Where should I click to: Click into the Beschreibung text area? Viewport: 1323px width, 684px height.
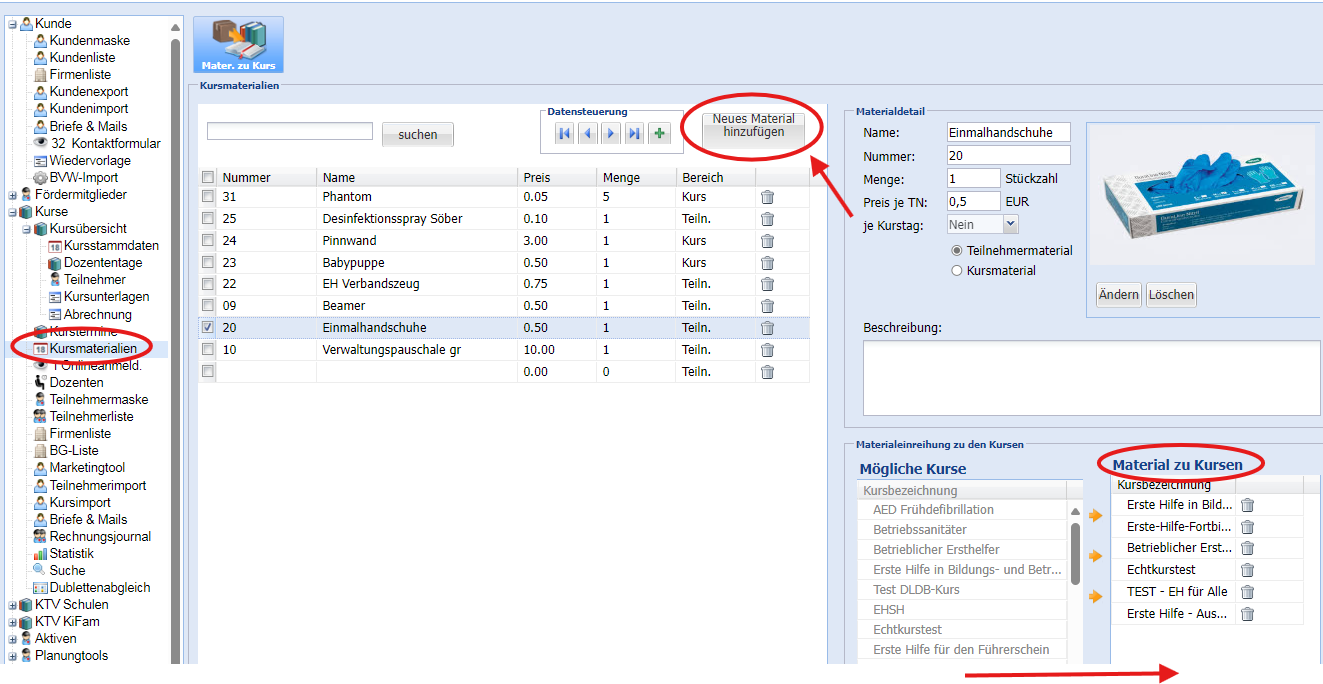1090,377
